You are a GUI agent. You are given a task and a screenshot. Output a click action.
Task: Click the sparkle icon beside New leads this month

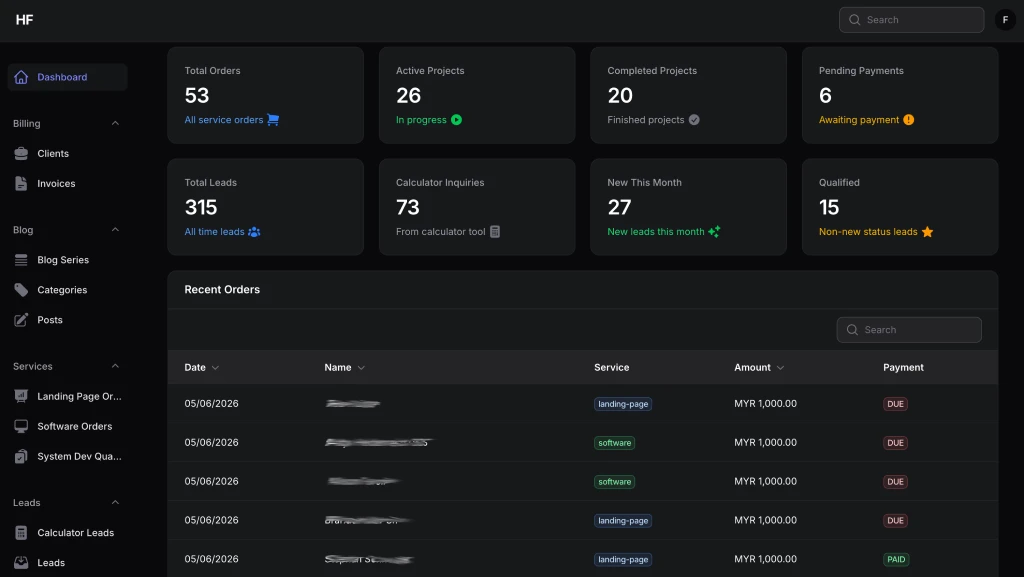point(714,231)
